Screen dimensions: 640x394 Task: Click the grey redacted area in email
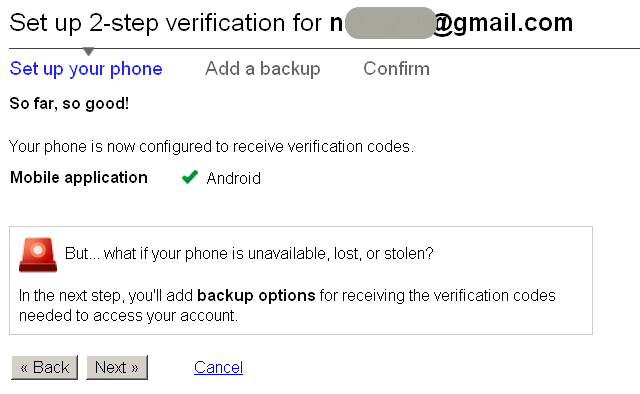tap(390, 23)
